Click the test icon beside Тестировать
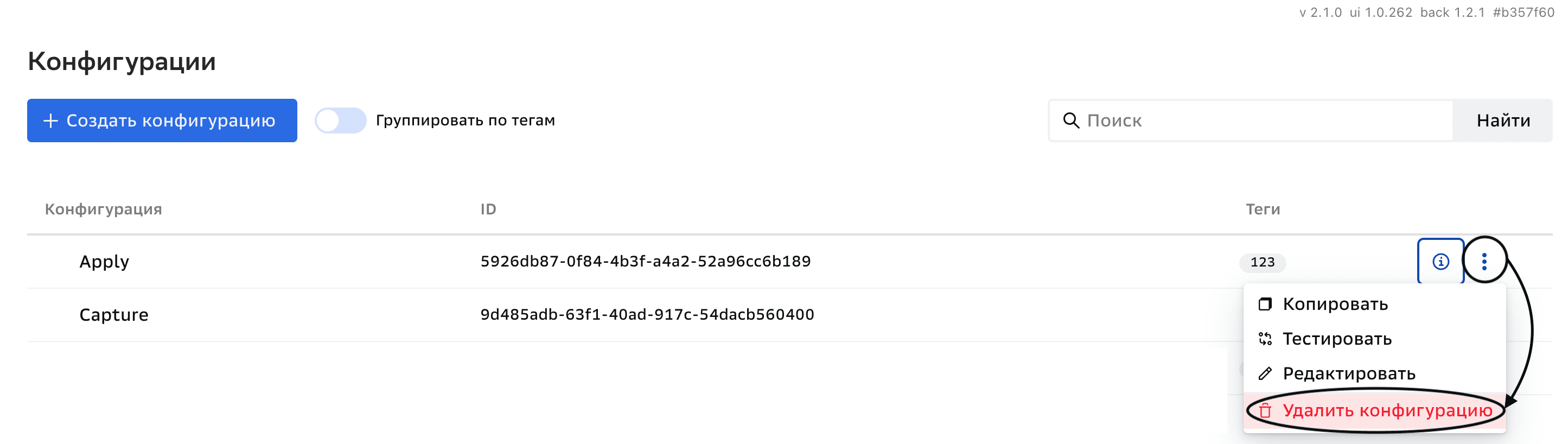This screenshot has height=444, width=1568. click(x=1265, y=339)
